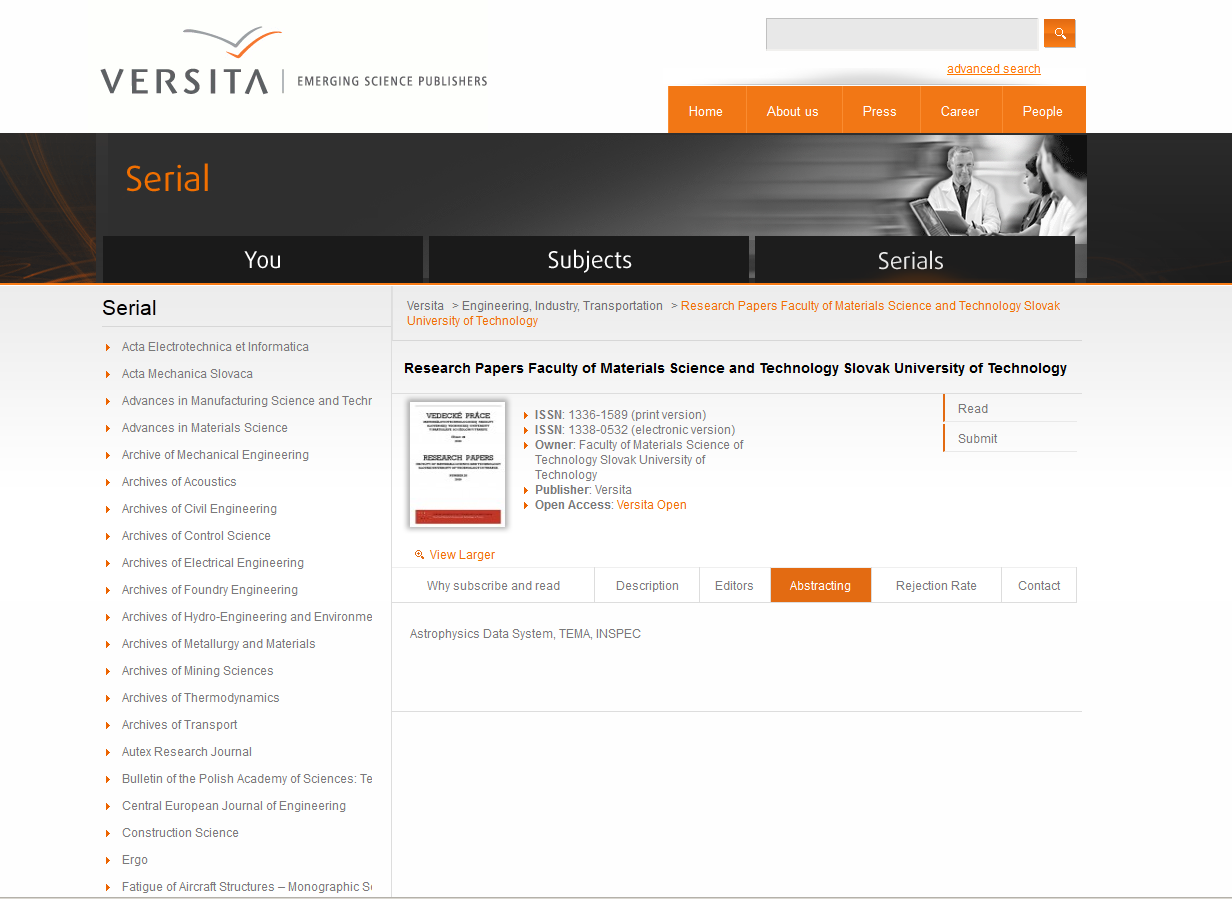Open Acta Electrotechnica et Informatica
This screenshot has height=899, width=1232.
(215, 347)
